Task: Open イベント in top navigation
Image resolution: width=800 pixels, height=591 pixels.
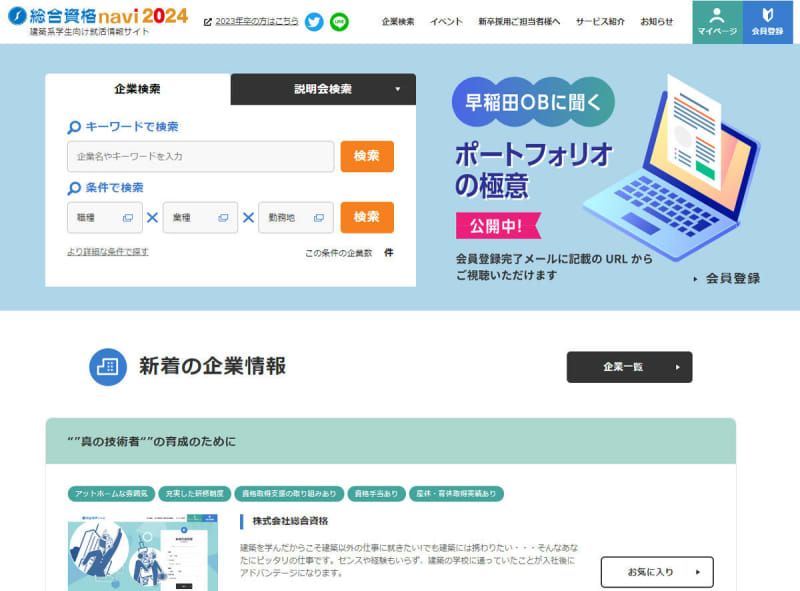Action: [x=446, y=21]
